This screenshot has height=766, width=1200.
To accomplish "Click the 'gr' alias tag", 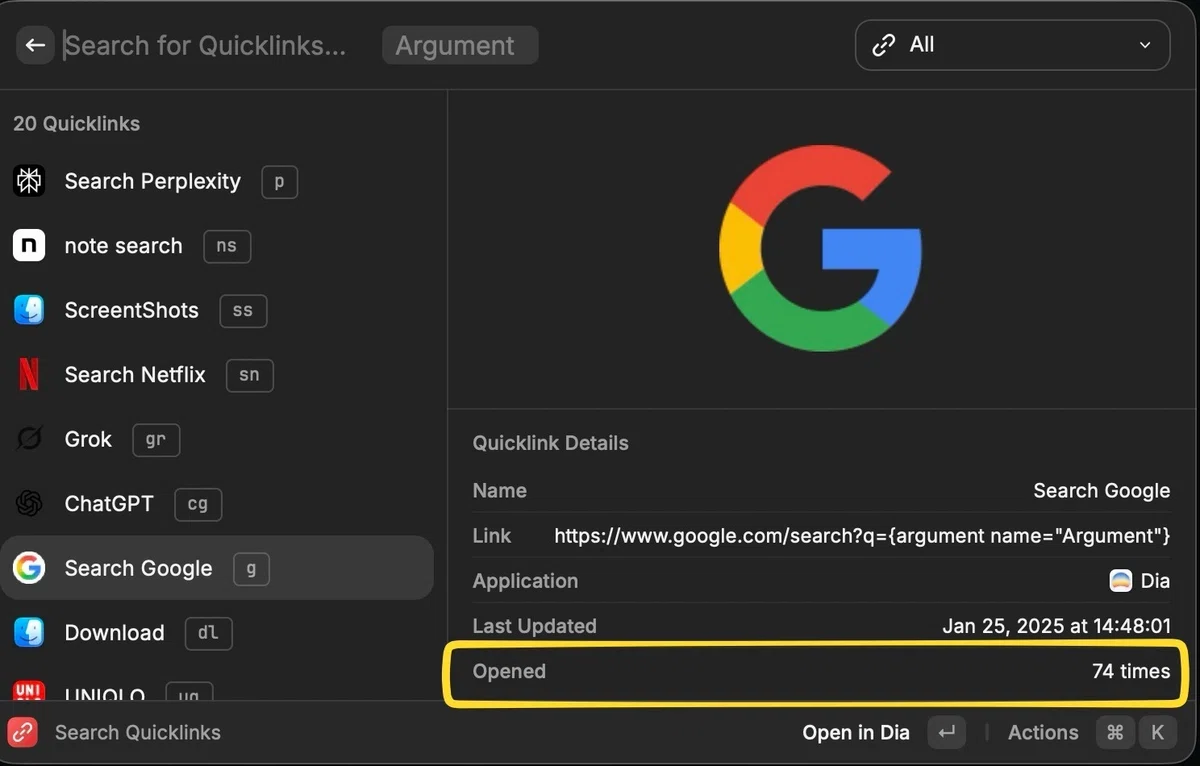I will (x=156, y=440).
